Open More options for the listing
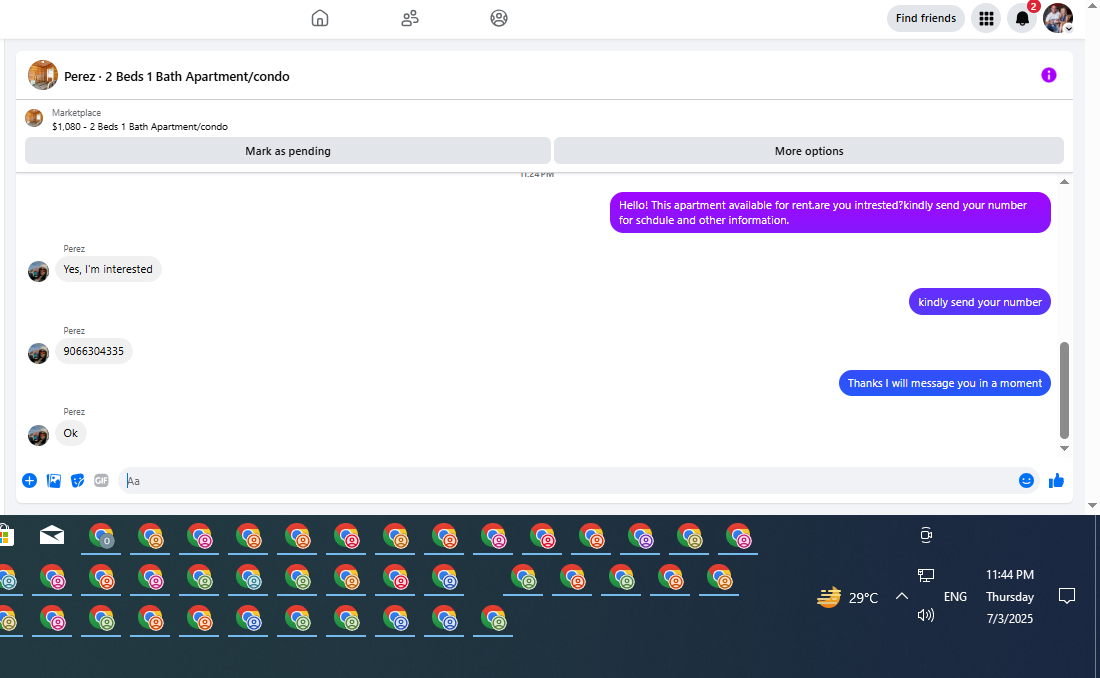 (809, 151)
